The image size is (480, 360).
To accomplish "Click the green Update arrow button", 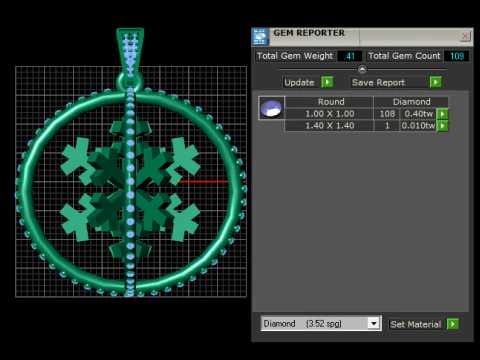I will tap(327, 82).
